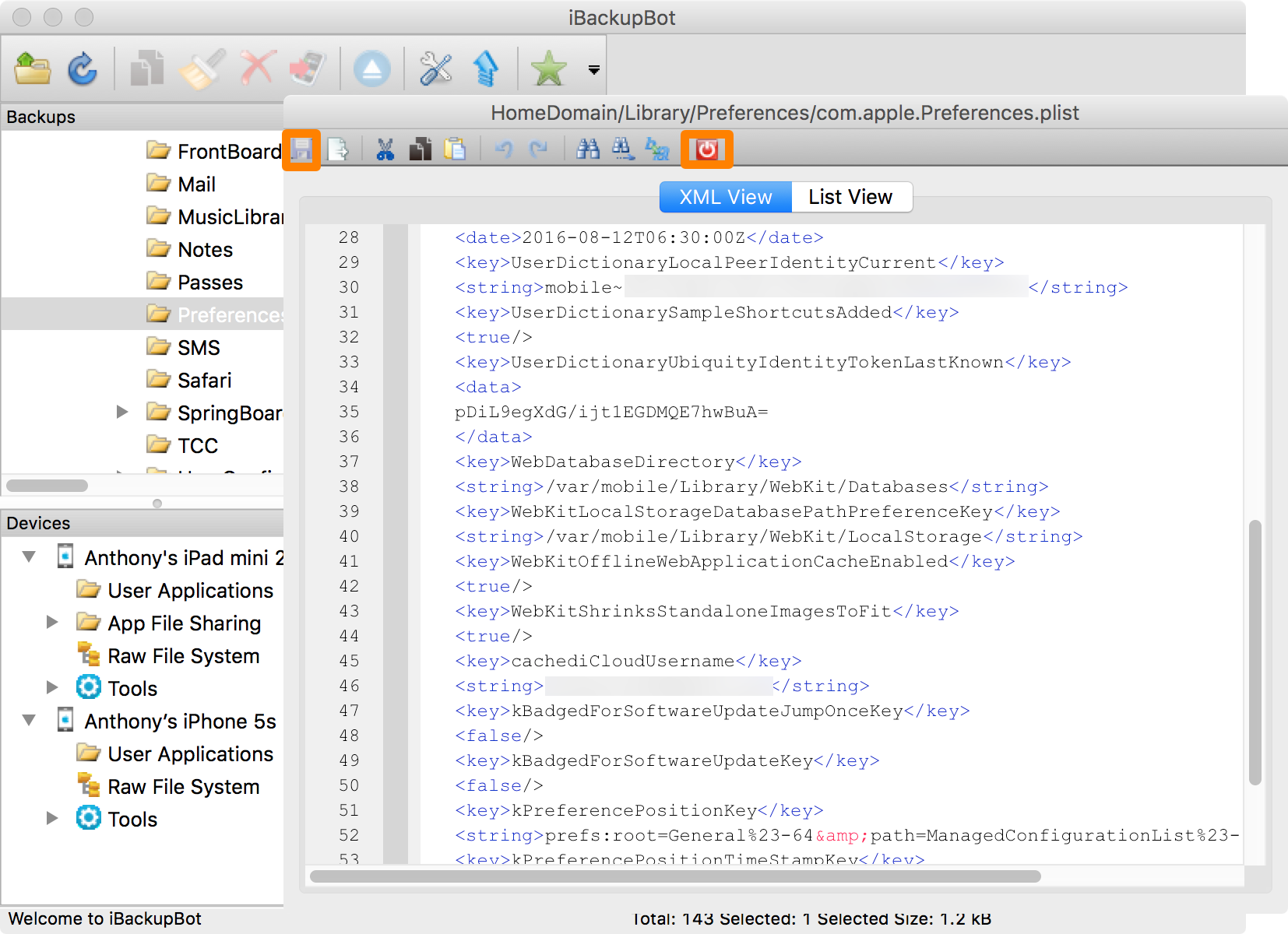The height and width of the screenshot is (934, 1288).
Task: Expand Tools under iPad mini 2
Action: (x=52, y=687)
